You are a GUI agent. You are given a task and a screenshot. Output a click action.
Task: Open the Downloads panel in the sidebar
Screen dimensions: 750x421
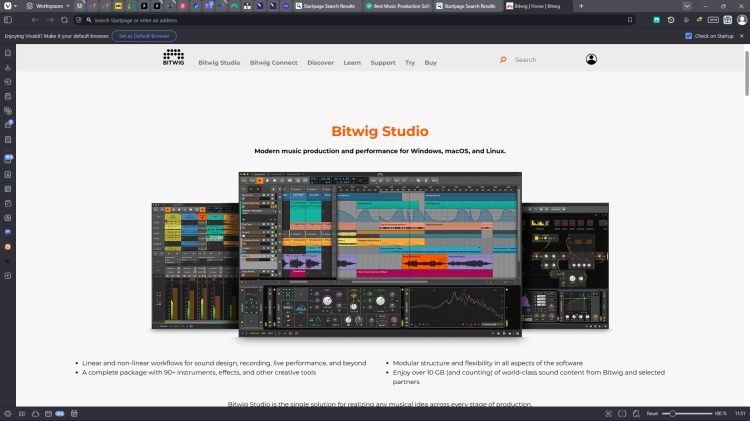point(8,67)
